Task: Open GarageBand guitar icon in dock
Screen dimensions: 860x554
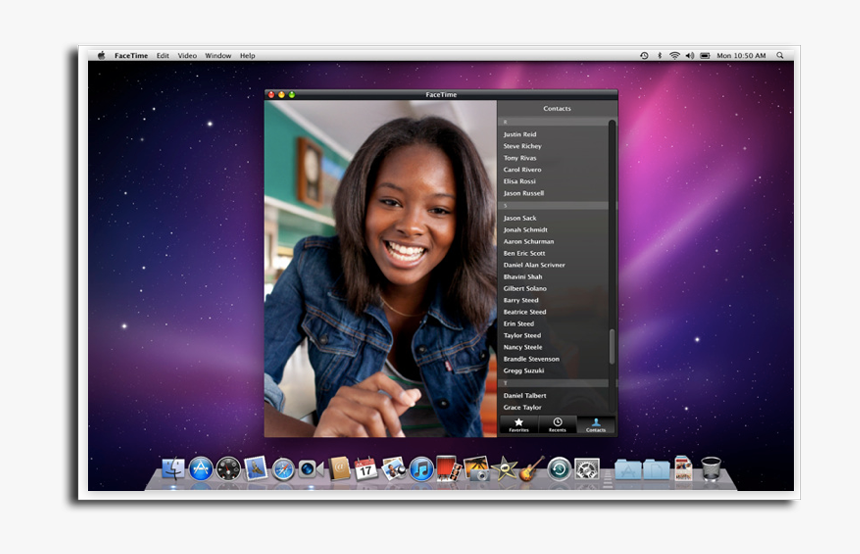Action: coord(531,468)
